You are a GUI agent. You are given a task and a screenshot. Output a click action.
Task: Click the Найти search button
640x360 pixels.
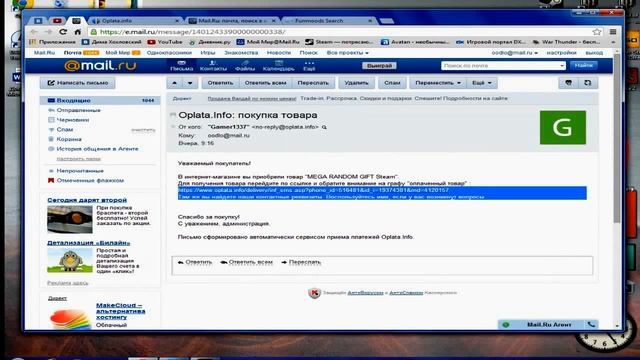click(583, 65)
